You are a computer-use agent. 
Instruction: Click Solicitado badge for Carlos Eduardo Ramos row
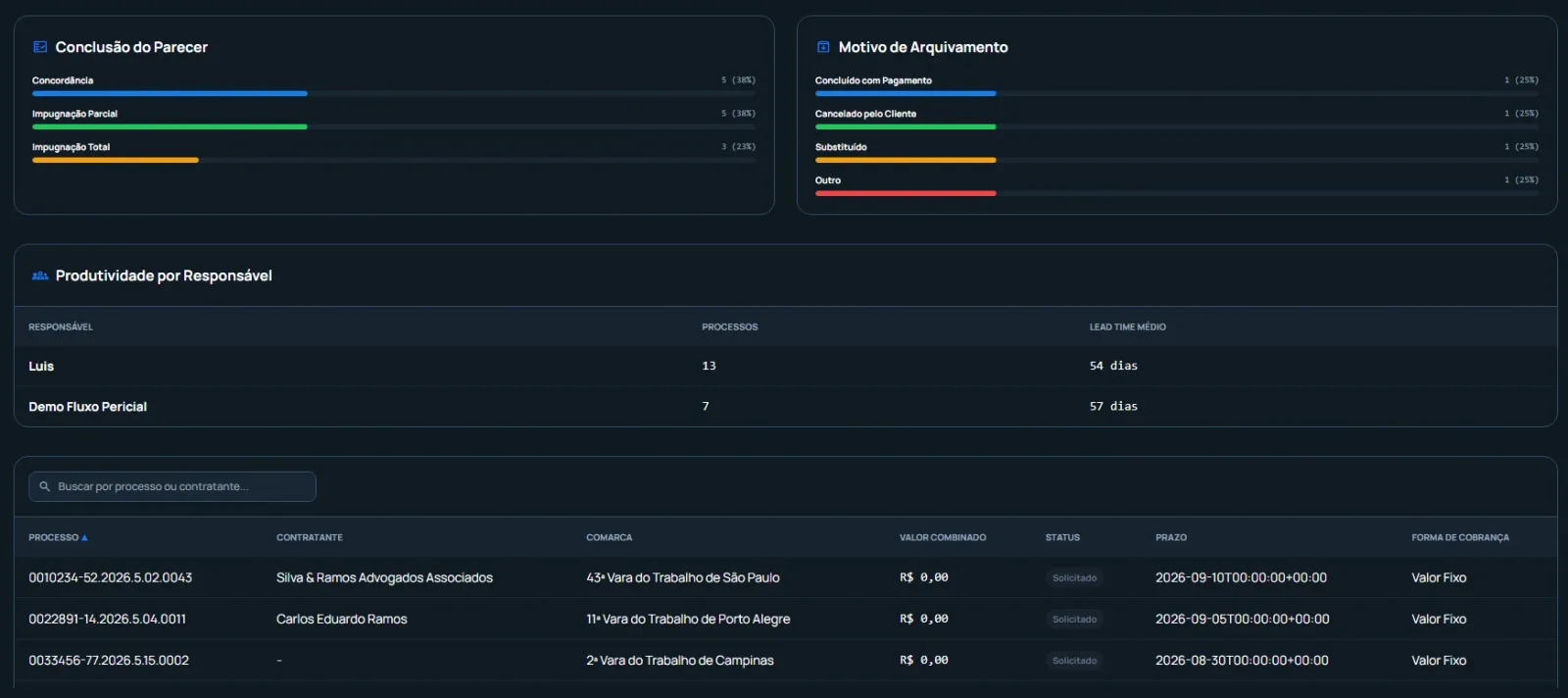pos(1074,619)
